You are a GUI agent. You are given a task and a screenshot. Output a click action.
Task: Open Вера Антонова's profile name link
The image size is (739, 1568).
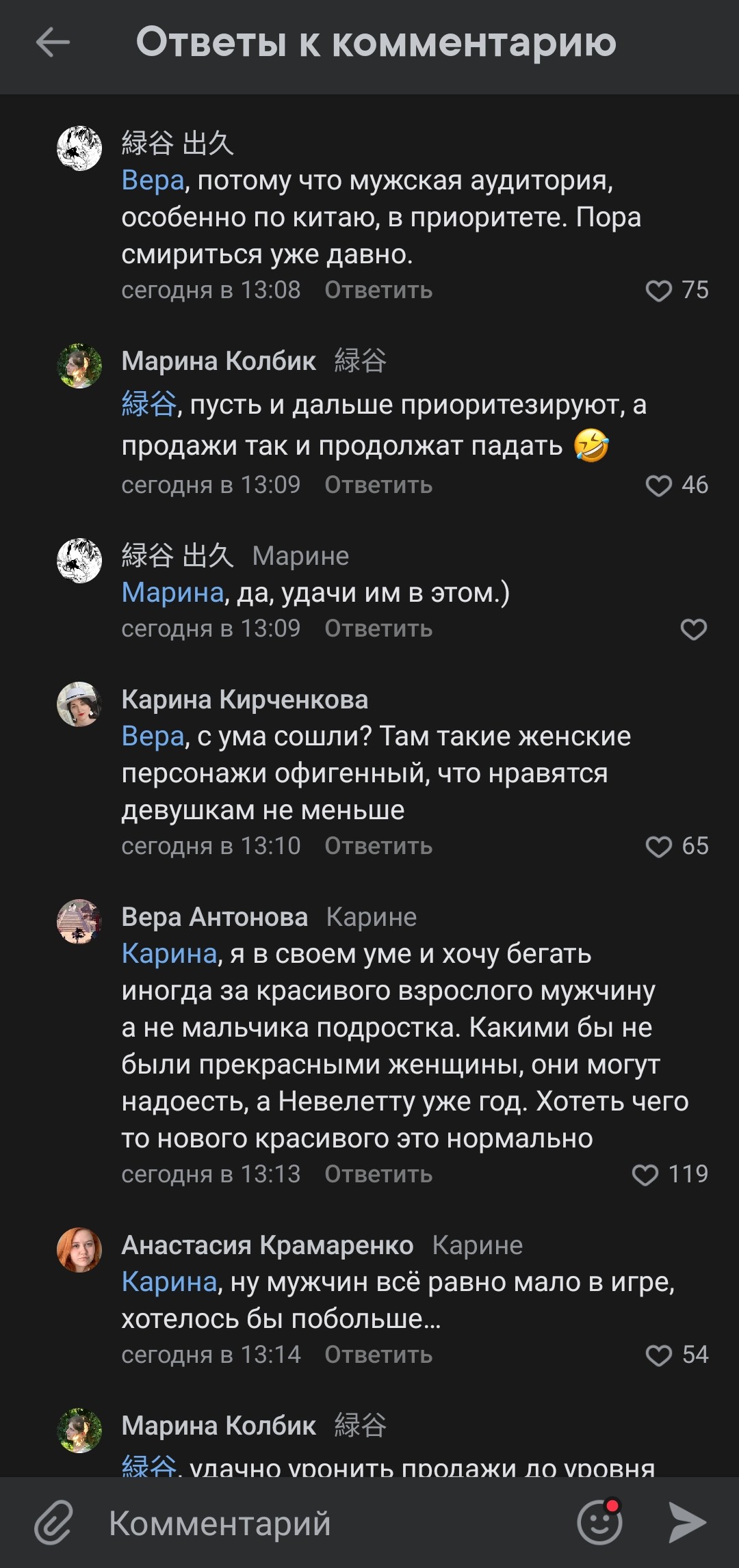tap(214, 917)
